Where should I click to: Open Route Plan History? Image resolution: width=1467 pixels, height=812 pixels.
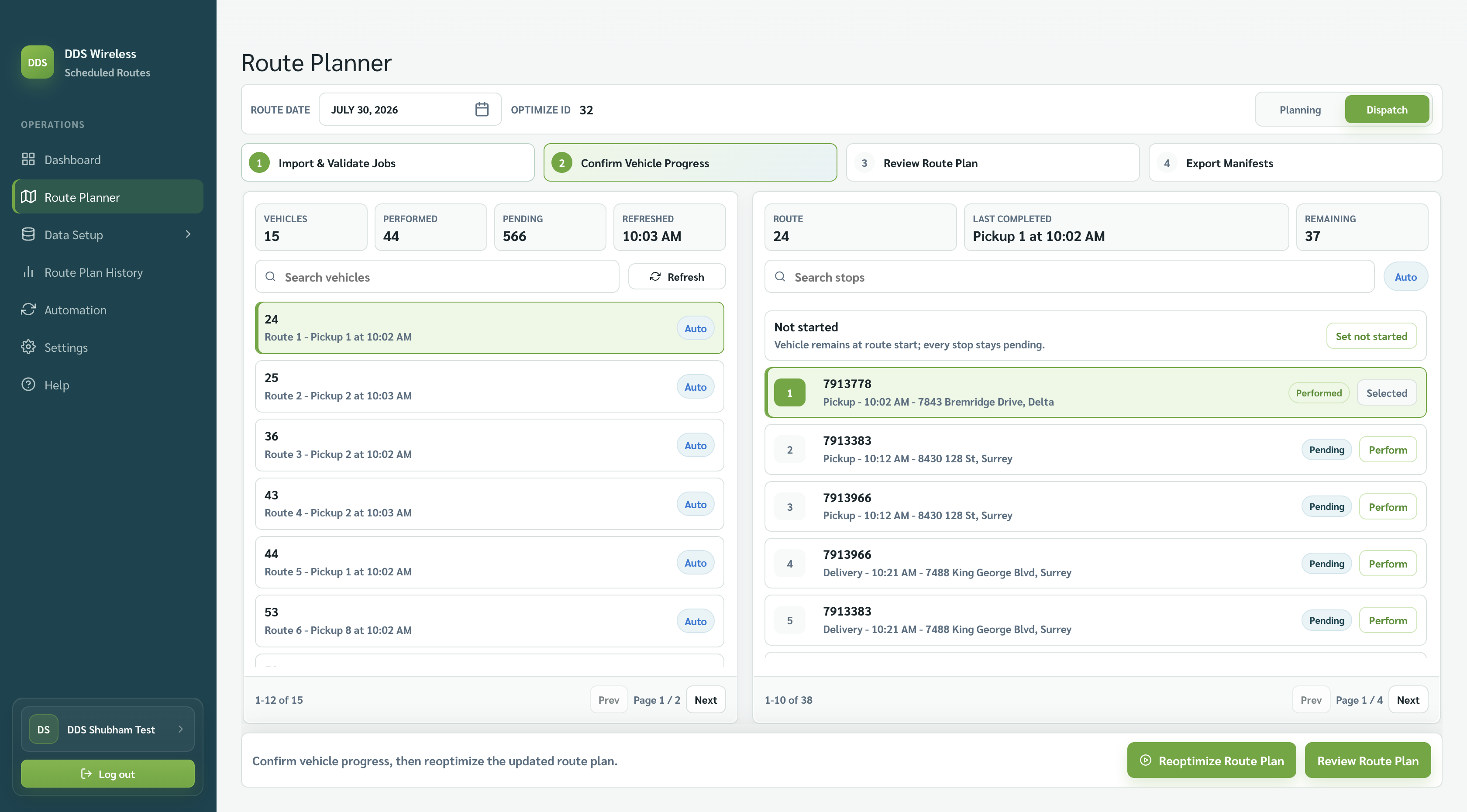[108, 272]
